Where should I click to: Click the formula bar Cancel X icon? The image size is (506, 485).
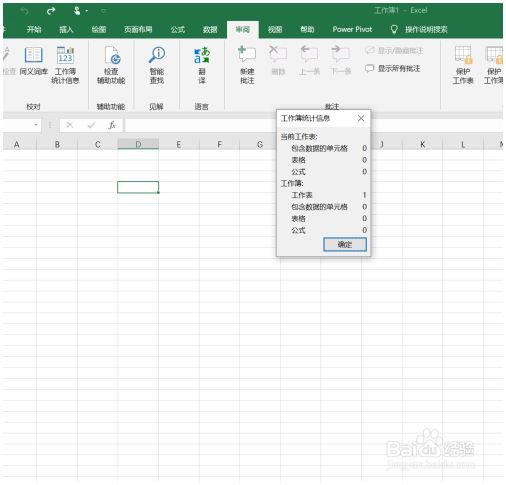(x=70, y=125)
